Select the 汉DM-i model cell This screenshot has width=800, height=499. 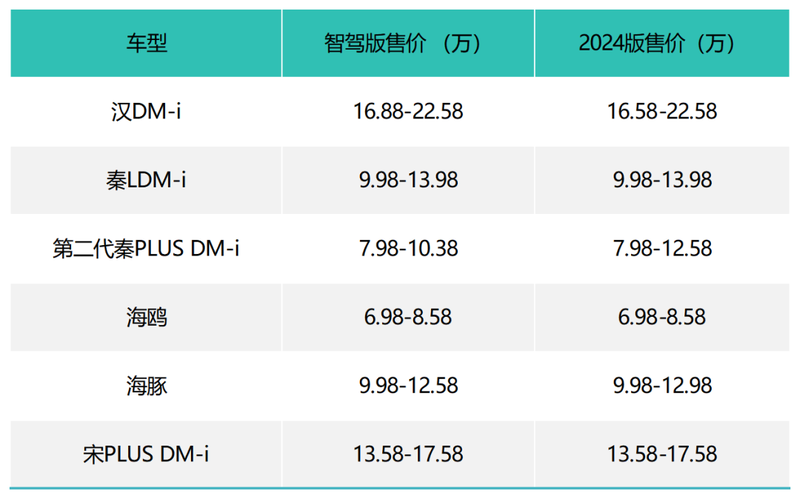[146, 112]
